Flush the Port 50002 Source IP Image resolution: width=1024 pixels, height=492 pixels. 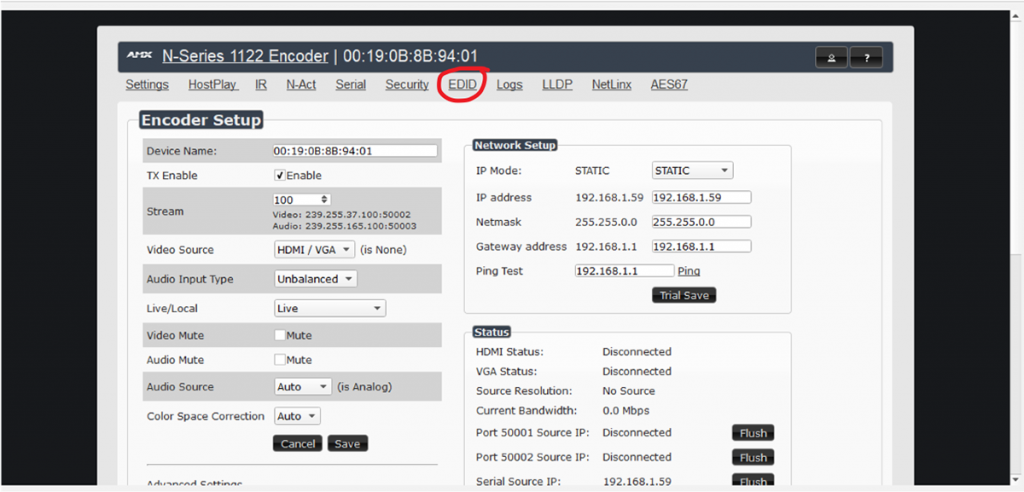[753, 457]
